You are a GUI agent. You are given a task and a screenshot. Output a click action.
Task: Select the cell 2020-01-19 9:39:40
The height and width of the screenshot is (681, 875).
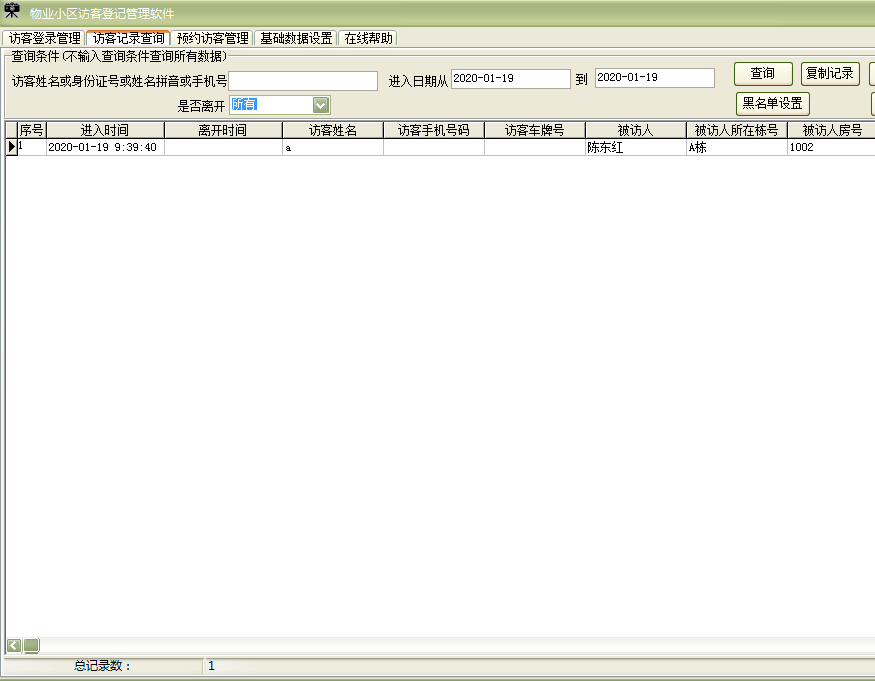click(x=105, y=147)
